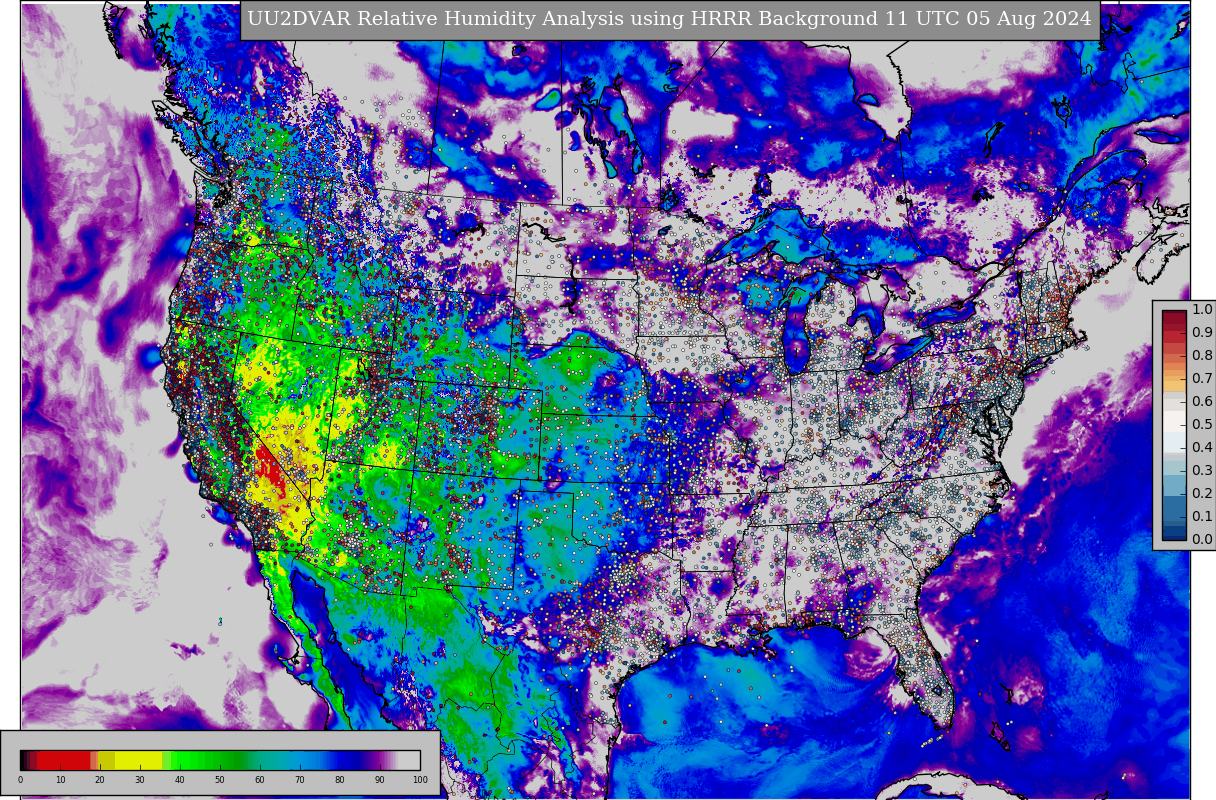Screen dimensions: 1216x800
Task: Click the 0.2 label on right colorbar
Action: pos(1202,493)
